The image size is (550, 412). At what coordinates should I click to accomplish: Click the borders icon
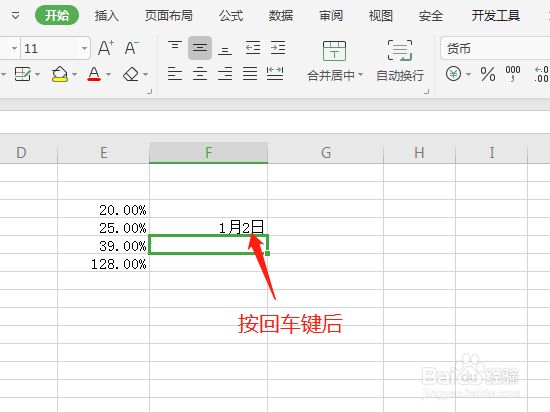coord(23,74)
